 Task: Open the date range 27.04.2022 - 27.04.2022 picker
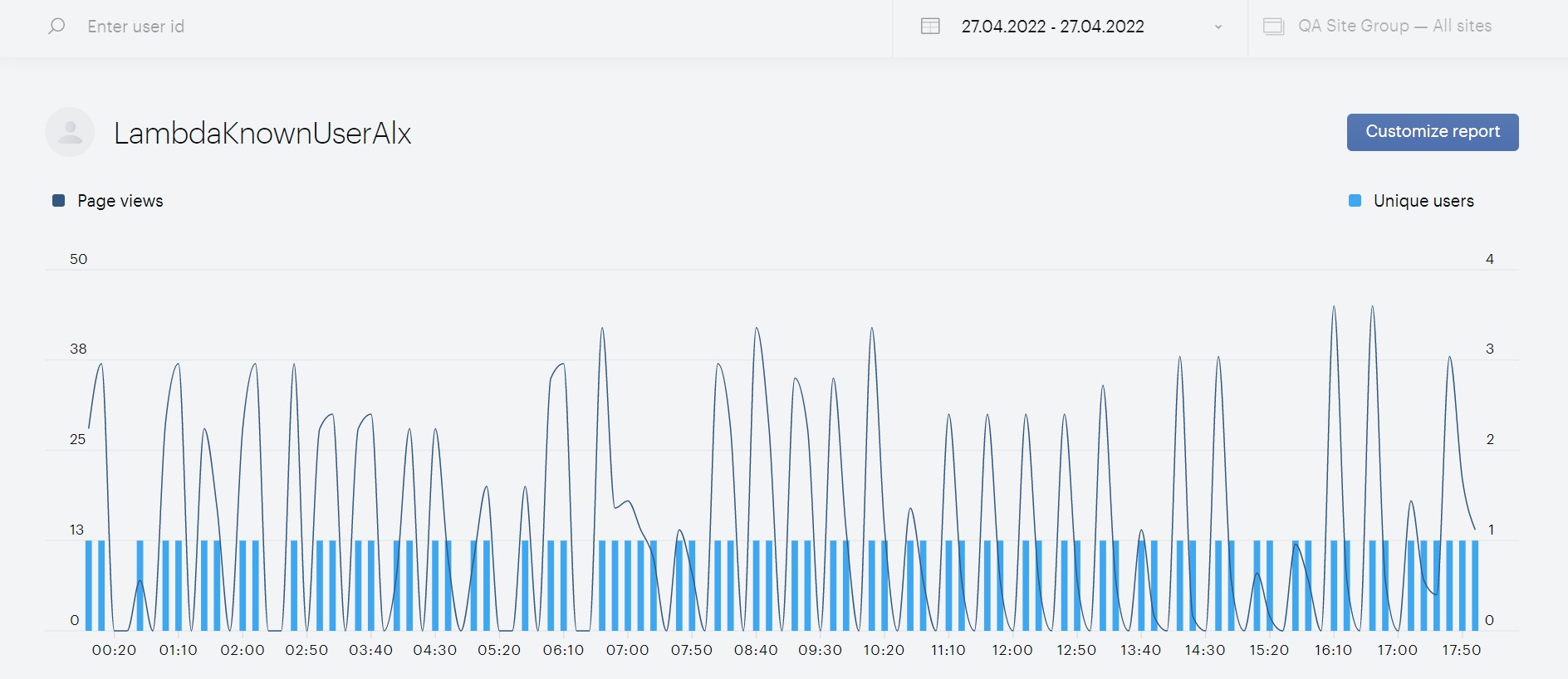[1070, 27]
